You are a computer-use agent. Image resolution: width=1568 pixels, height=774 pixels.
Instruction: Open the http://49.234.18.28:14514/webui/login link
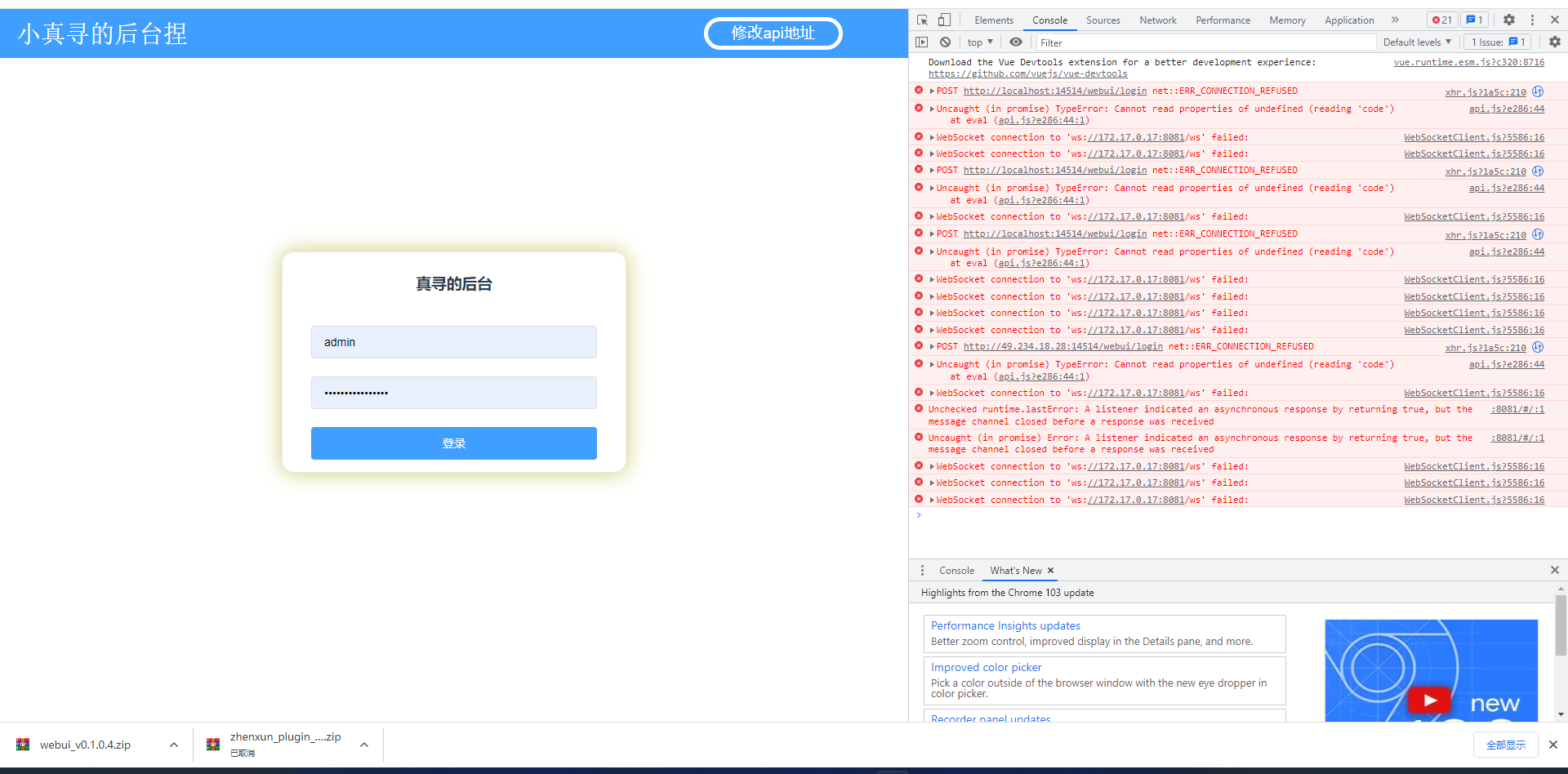pos(1062,347)
